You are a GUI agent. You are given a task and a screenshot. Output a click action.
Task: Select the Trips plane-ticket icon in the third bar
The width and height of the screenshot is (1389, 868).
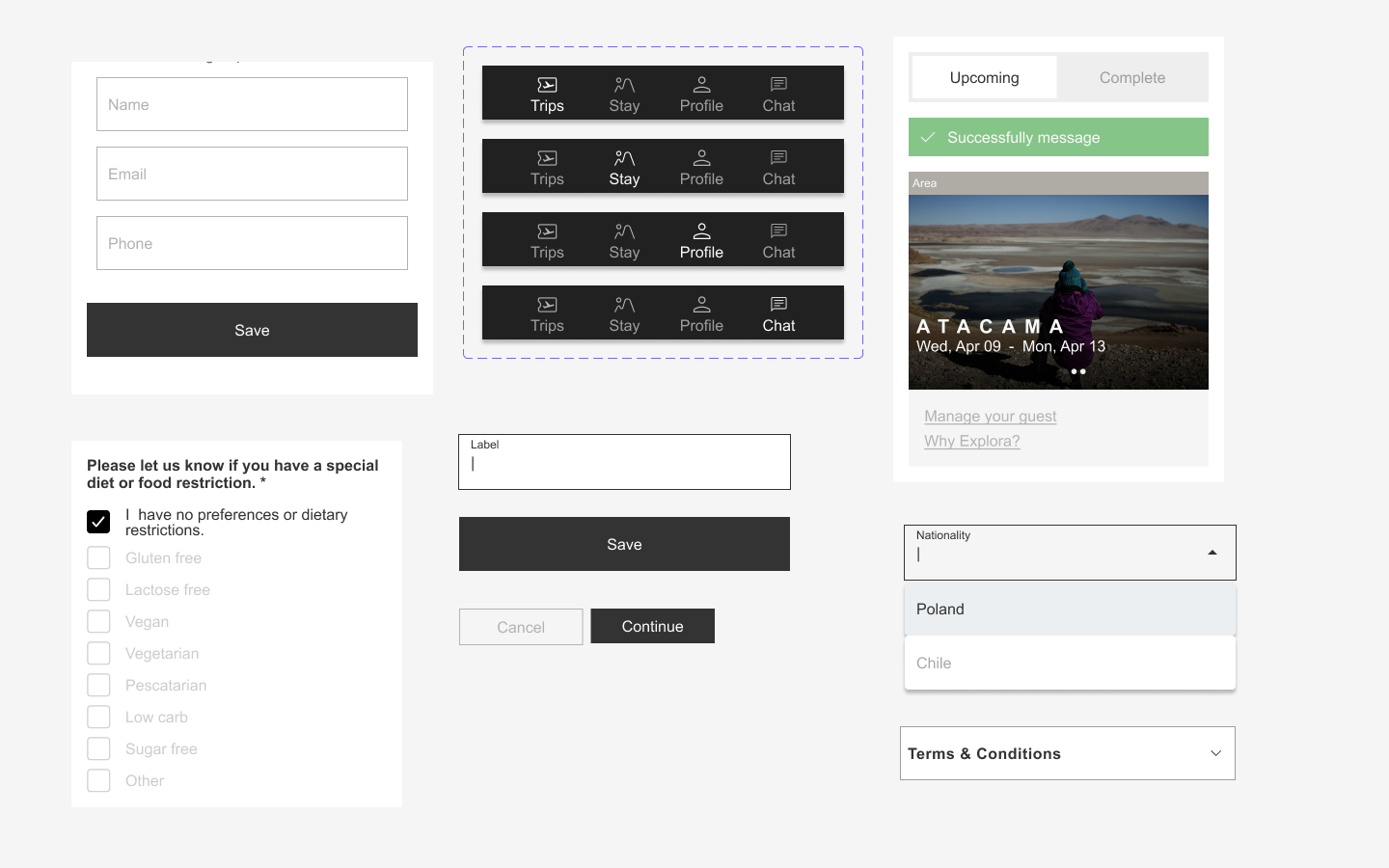[547, 231]
